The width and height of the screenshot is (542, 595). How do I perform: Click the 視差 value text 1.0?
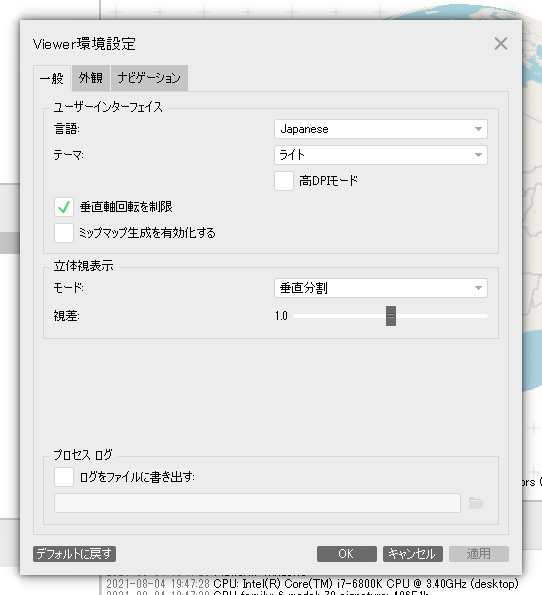(x=281, y=316)
